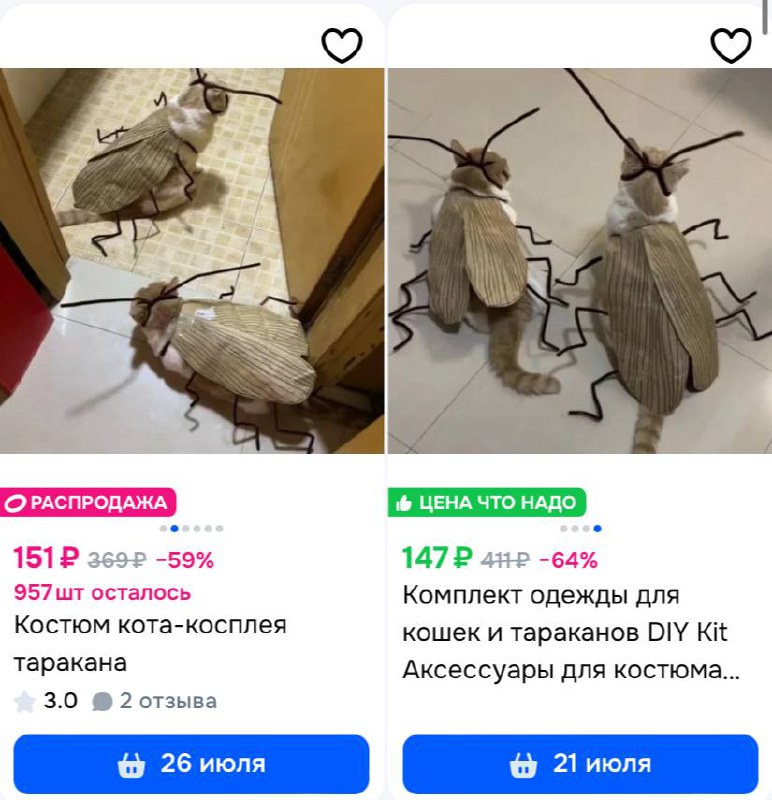Screen dimensions: 772x800
Task: Click the page scrollbar at the top right
Action: [x=765, y=17]
